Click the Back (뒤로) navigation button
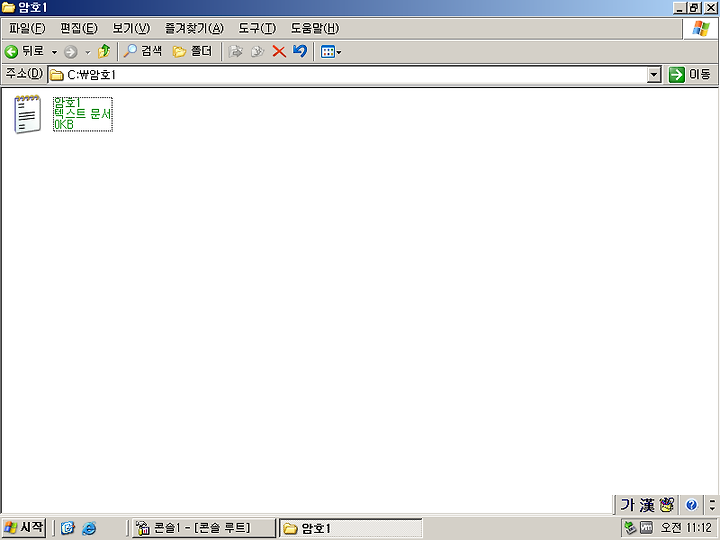Screen dimensions: 720x540 [24, 51]
